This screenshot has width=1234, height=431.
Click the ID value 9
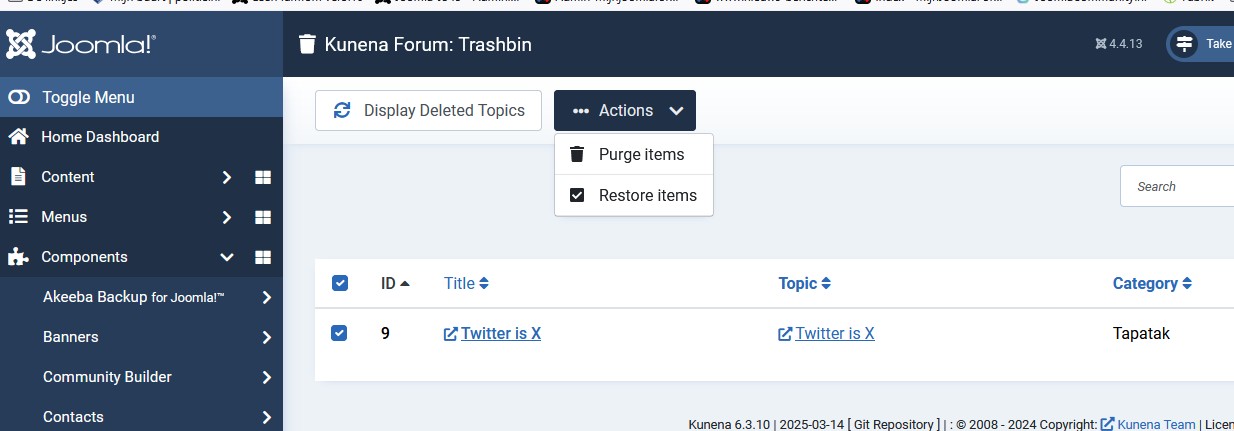(385, 333)
